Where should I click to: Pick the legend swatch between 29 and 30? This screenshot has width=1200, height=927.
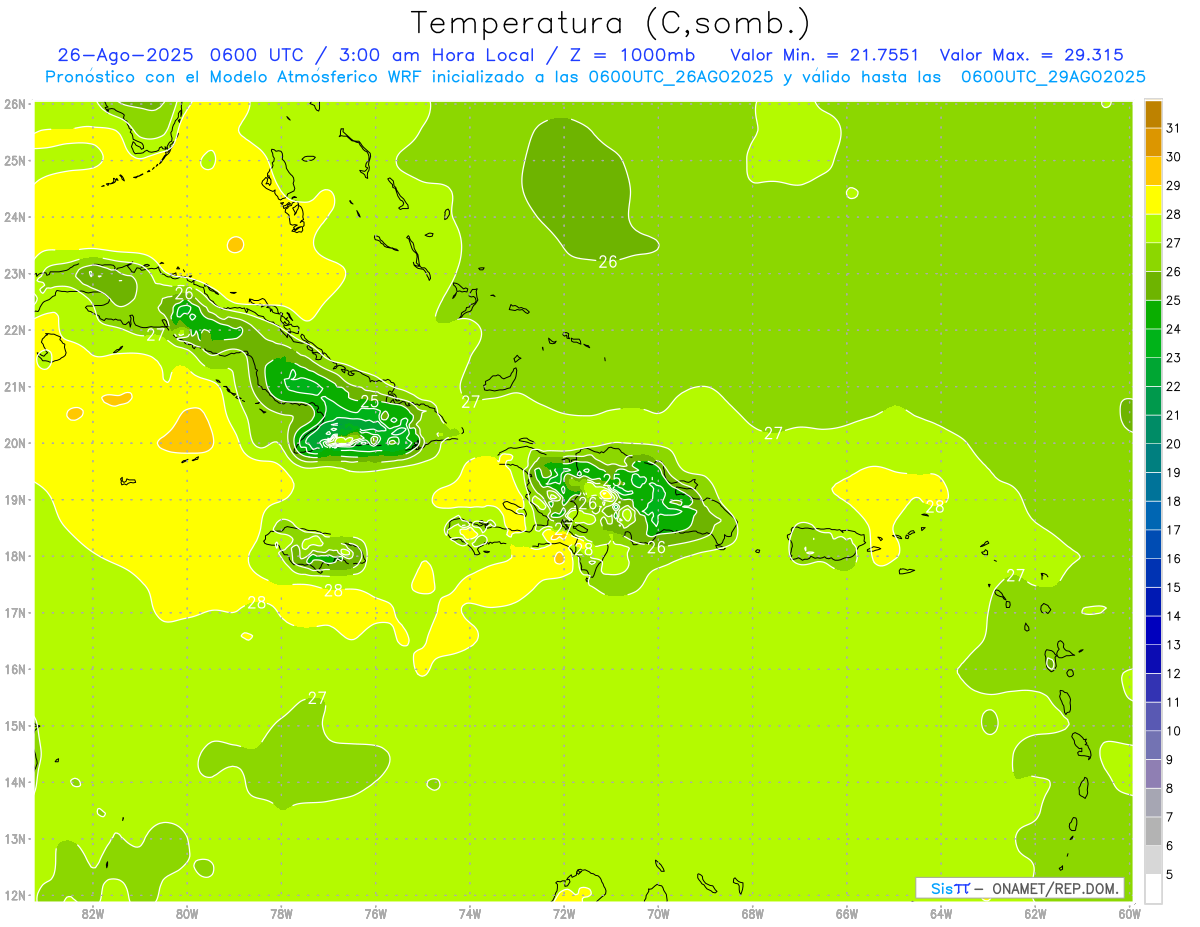(1153, 171)
